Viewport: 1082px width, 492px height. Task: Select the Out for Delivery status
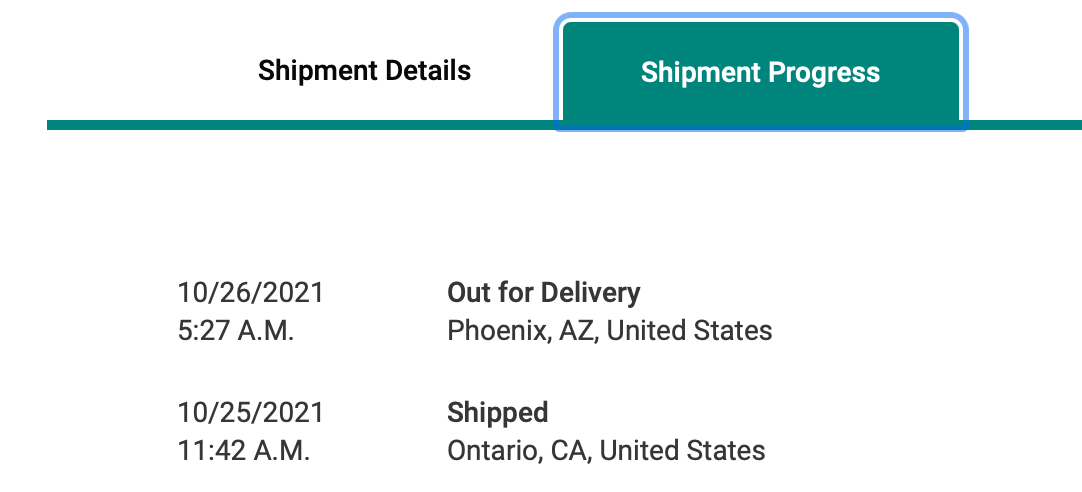coord(544,293)
